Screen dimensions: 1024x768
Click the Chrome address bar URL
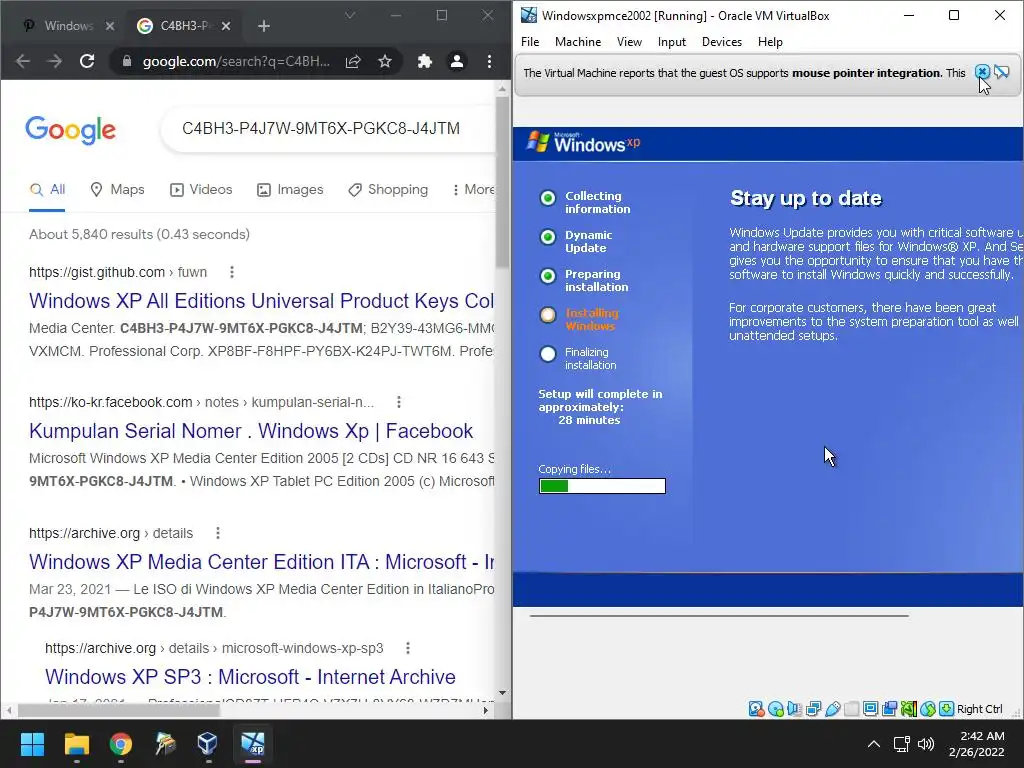tap(236, 61)
